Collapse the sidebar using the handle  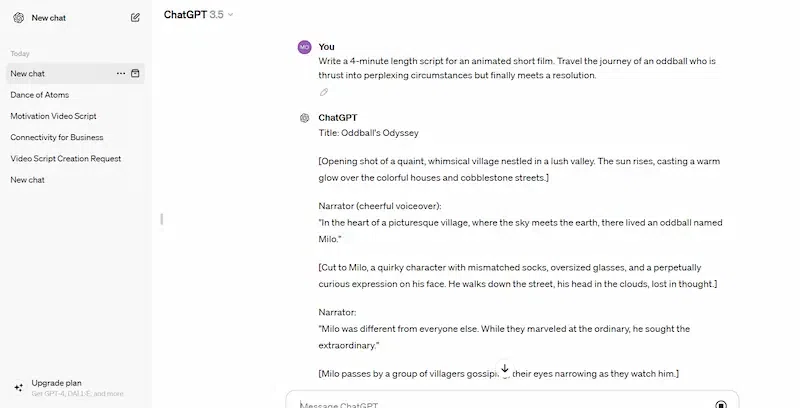(x=161, y=218)
